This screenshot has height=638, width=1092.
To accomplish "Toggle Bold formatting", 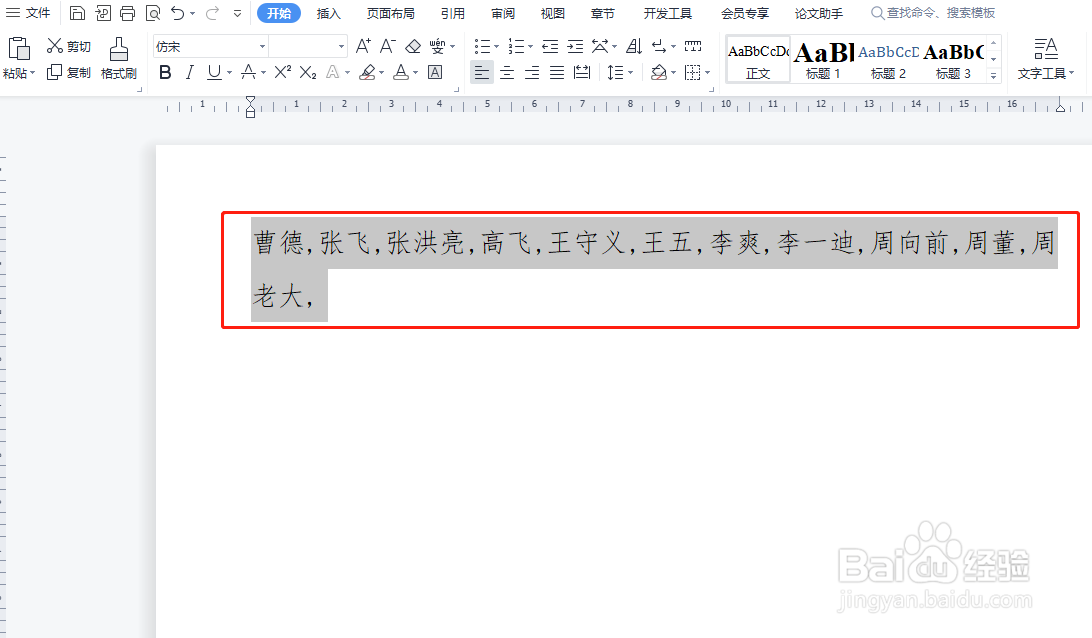I will (165, 72).
